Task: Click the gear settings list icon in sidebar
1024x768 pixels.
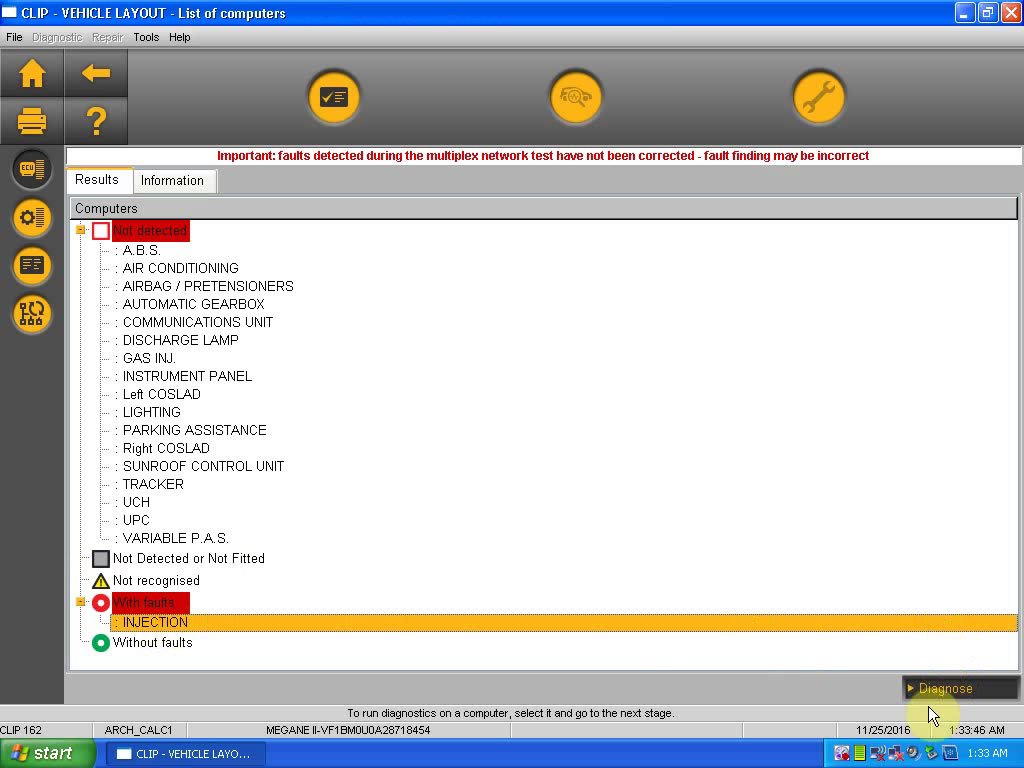Action: click(31, 217)
